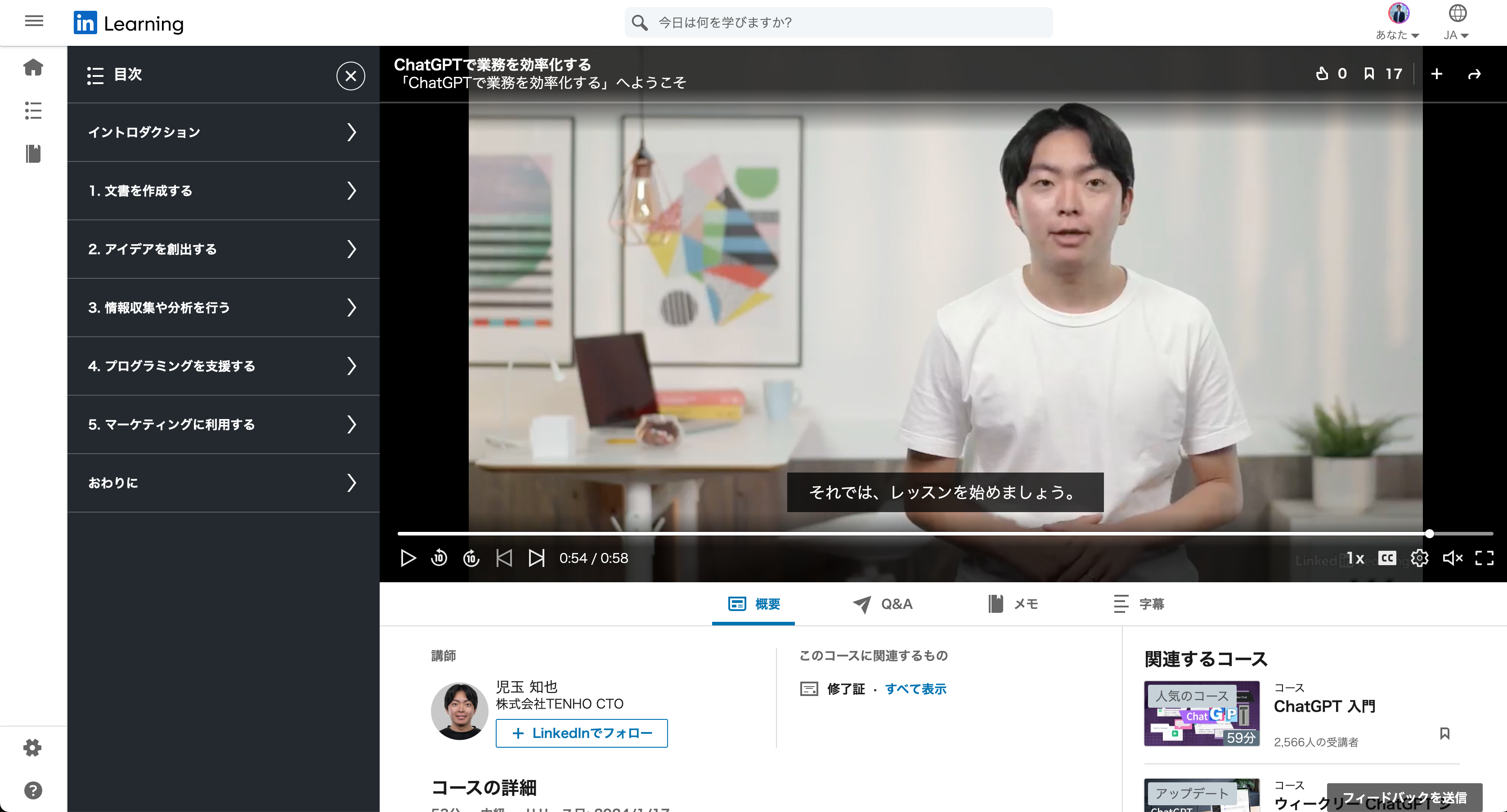Toggle closed captions CC button
The height and width of the screenshot is (812, 1507).
tap(1386, 558)
